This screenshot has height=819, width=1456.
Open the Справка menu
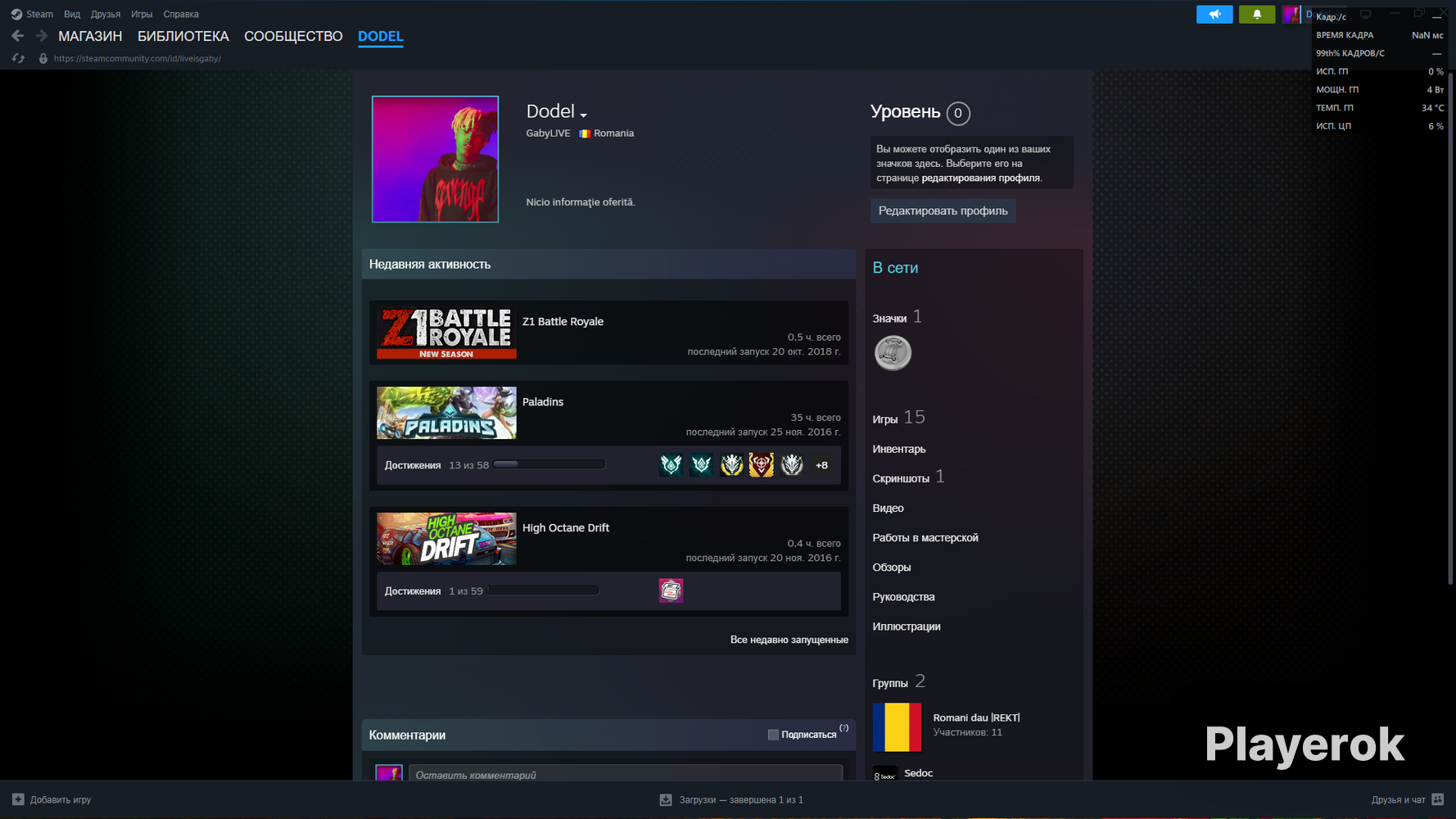point(181,14)
